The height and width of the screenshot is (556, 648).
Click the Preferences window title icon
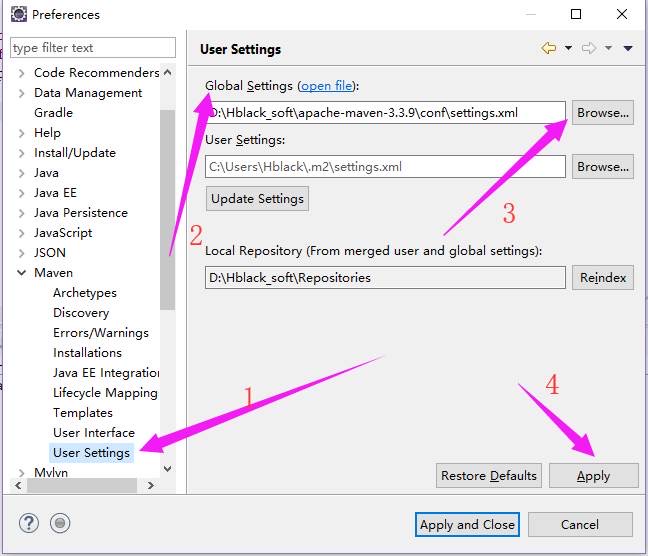click(x=18, y=15)
